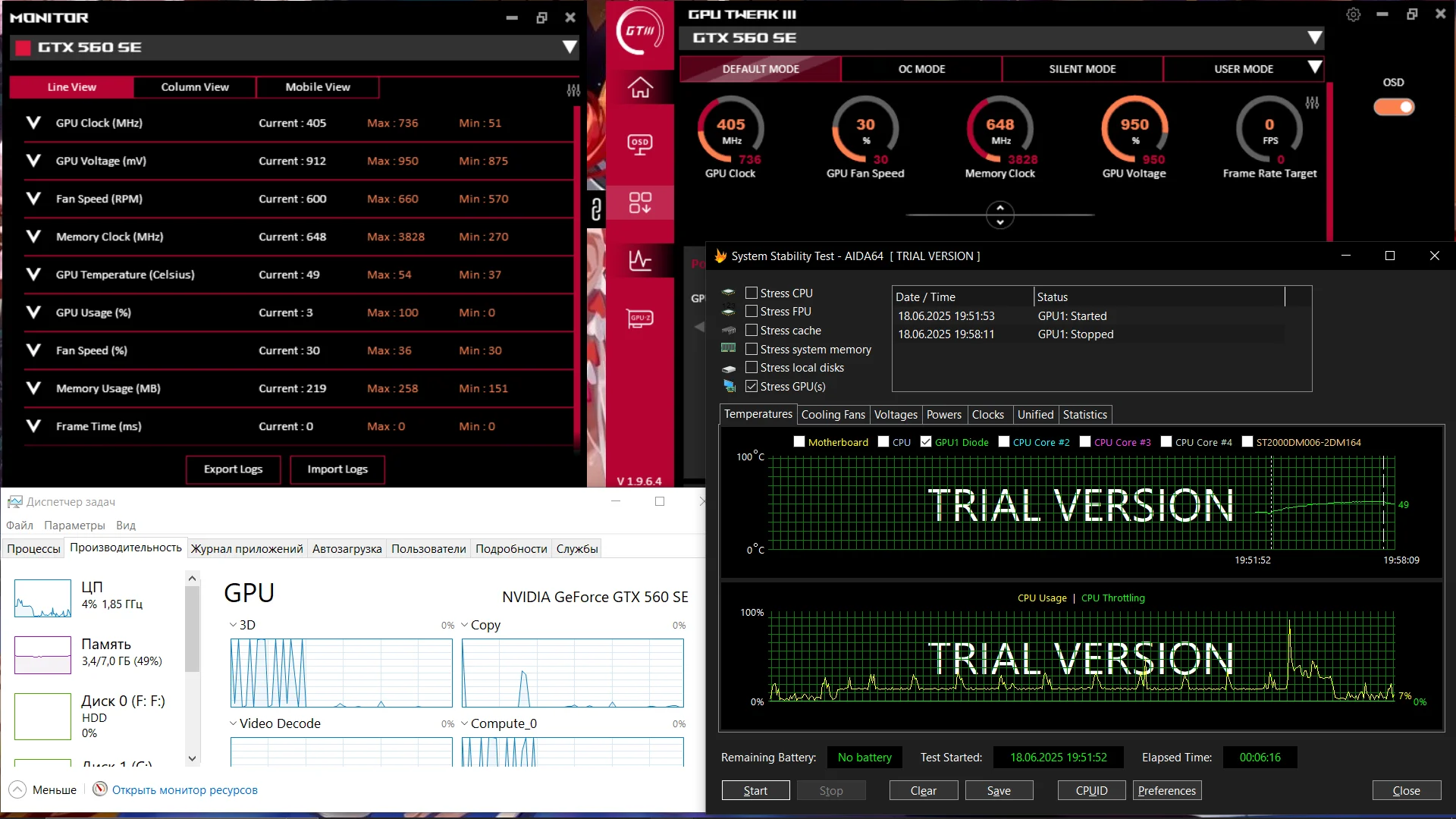Screen dimensions: 1456x819
Task: Open GPU Tweak settings gear
Action: click(x=1354, y=14)
